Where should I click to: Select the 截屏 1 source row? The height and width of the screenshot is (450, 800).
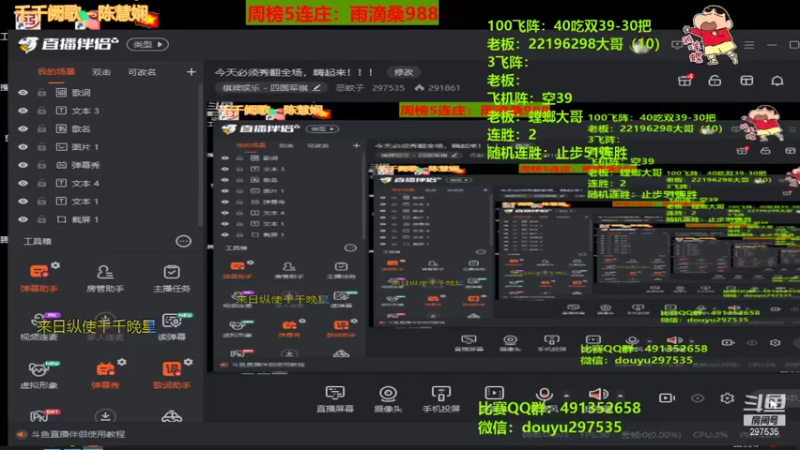(105, 219)
